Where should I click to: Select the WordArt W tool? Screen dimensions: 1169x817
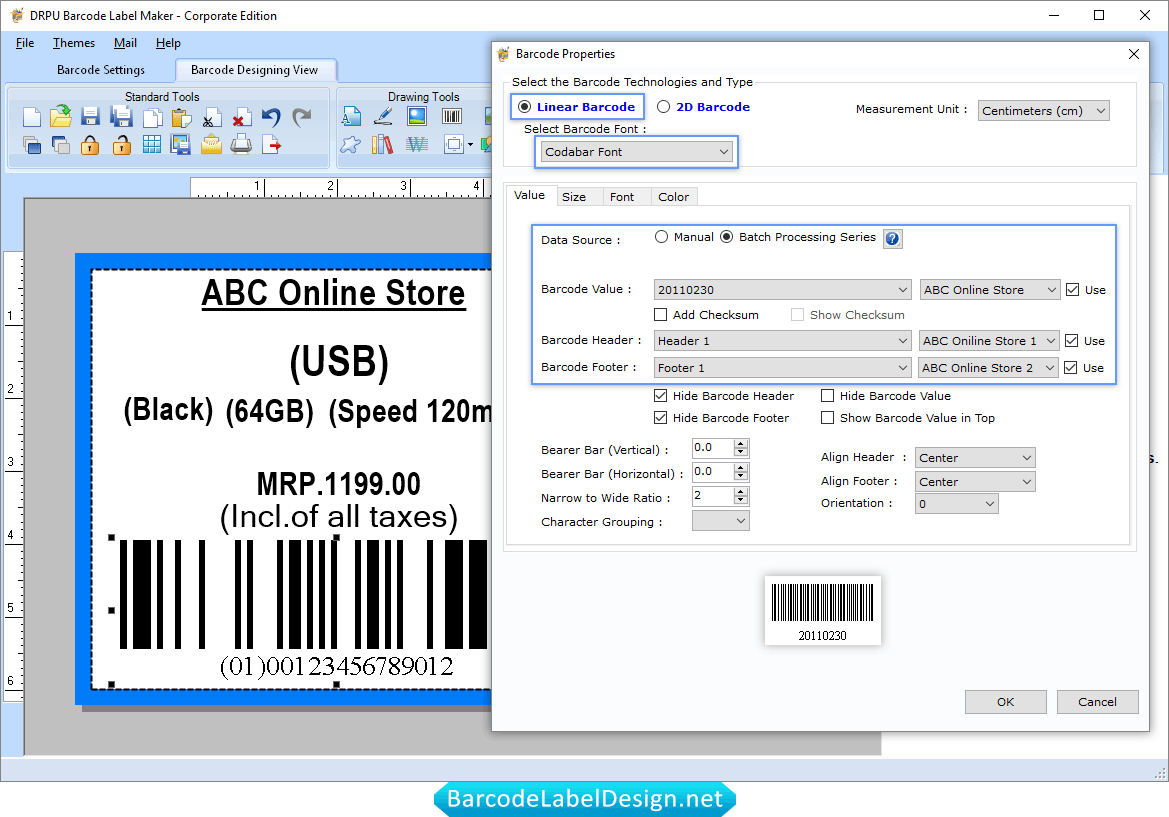point(417,145)
